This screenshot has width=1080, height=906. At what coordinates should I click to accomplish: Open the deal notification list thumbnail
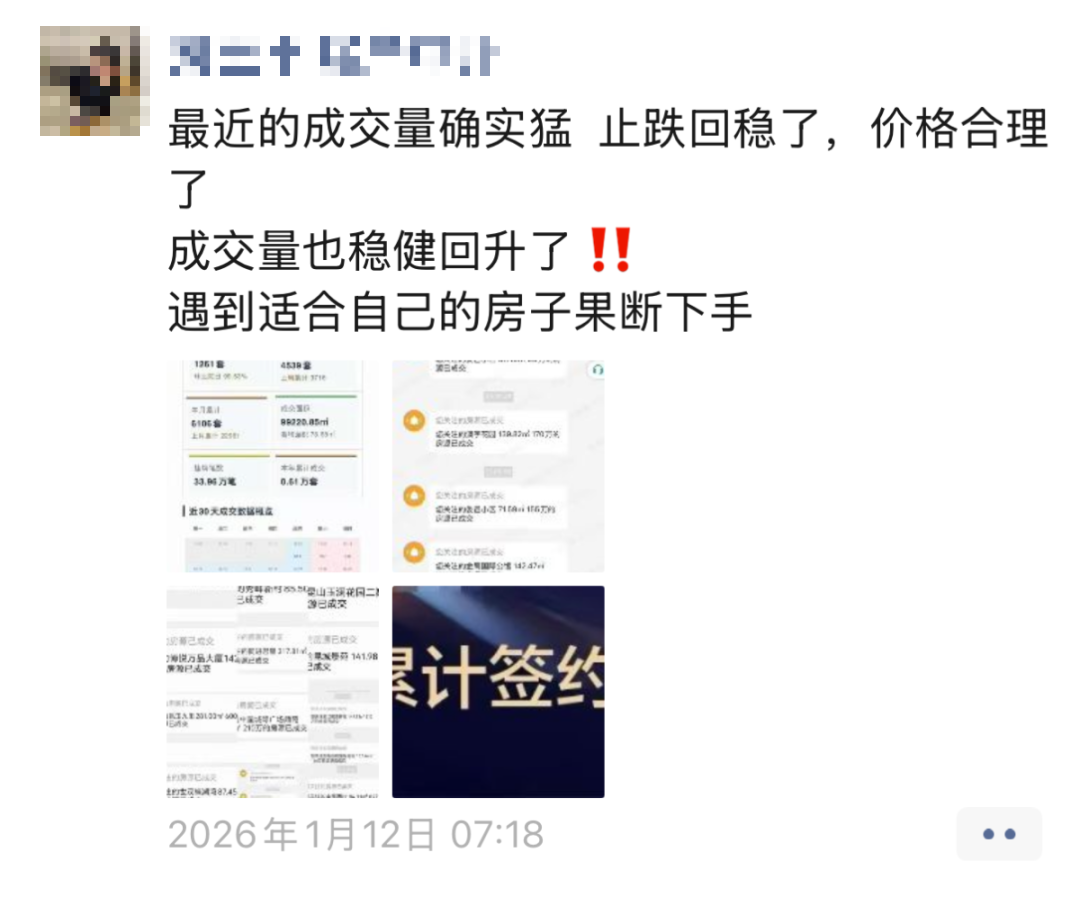pos(498,466)
